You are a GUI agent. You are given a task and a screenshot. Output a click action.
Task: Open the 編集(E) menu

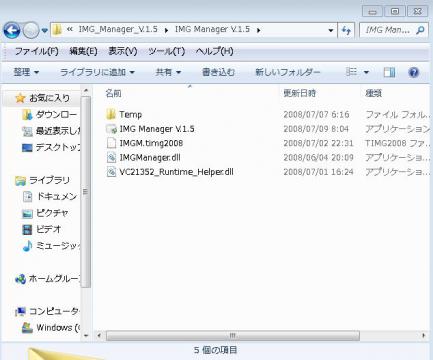point(83,51)
